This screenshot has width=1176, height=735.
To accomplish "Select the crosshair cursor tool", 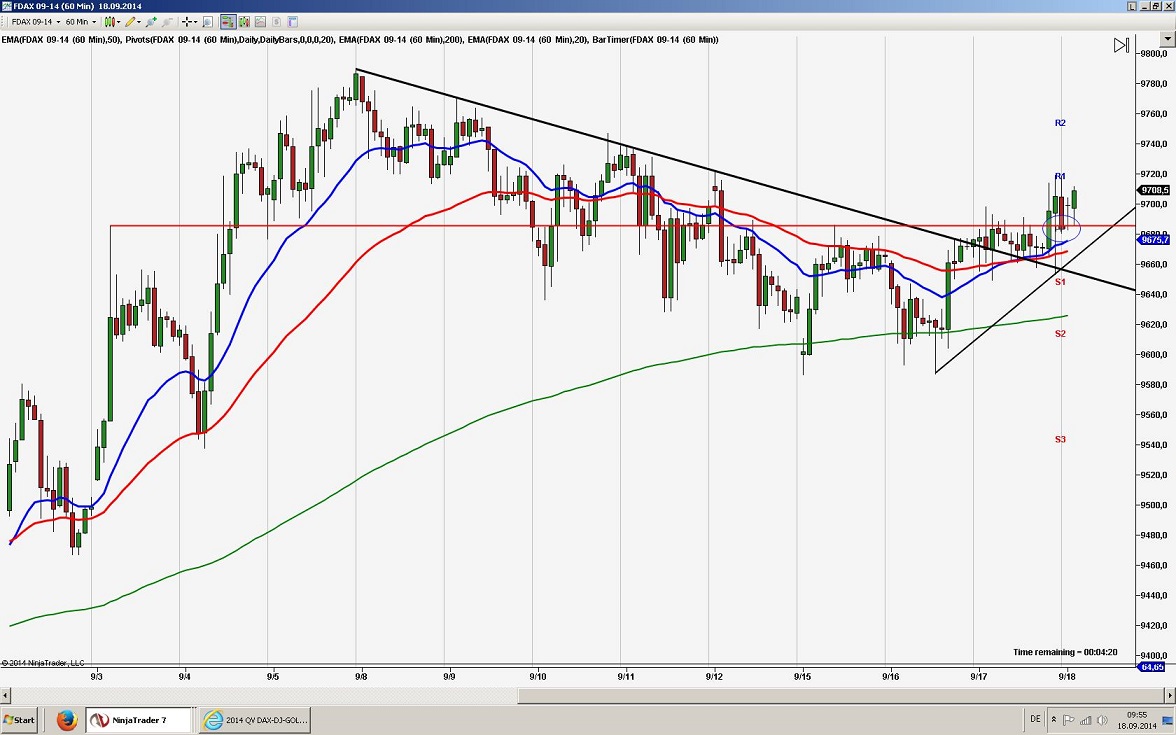I will pos(188,21).
